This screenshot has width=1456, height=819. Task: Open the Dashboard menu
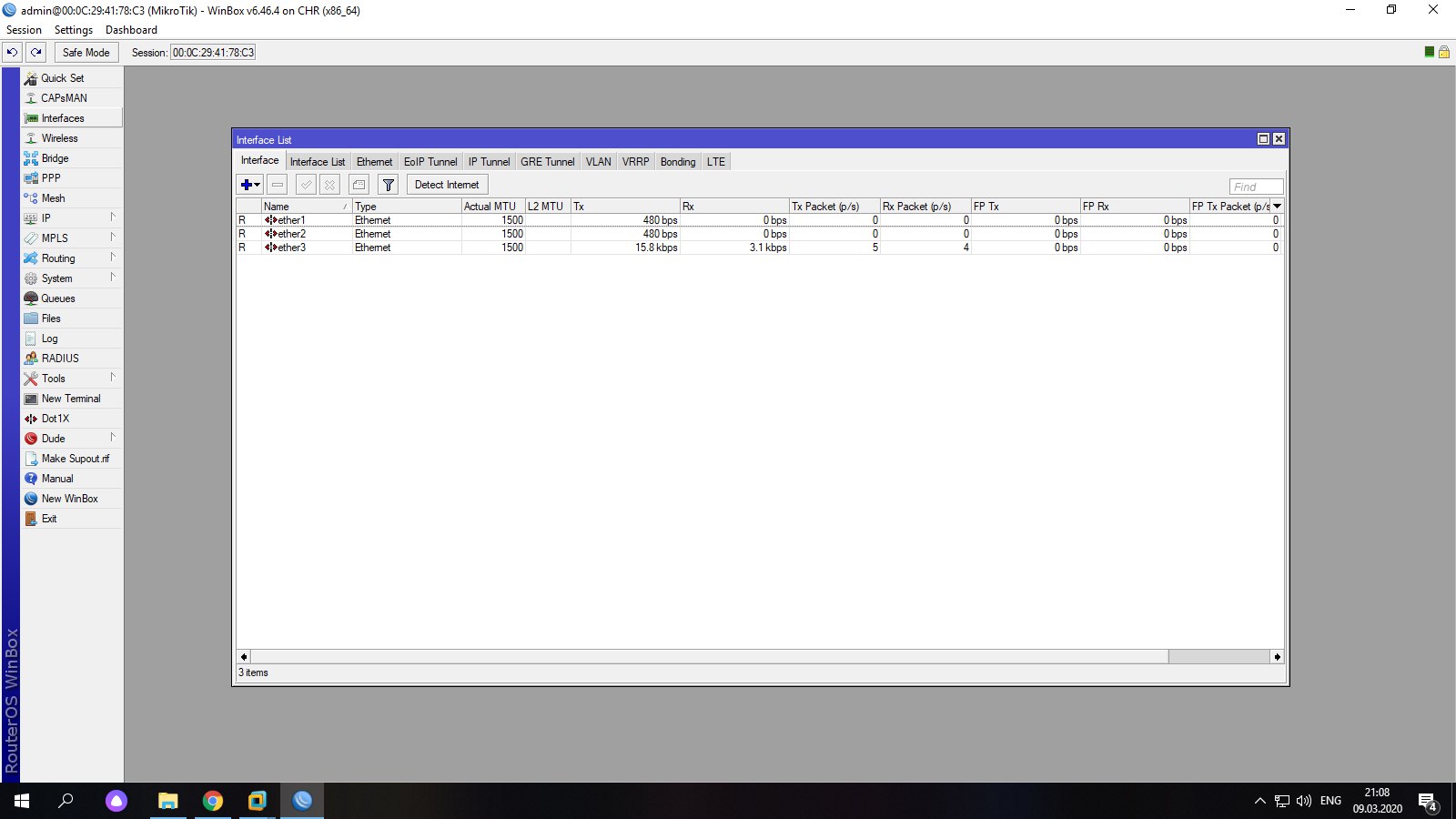click(131, 30)
